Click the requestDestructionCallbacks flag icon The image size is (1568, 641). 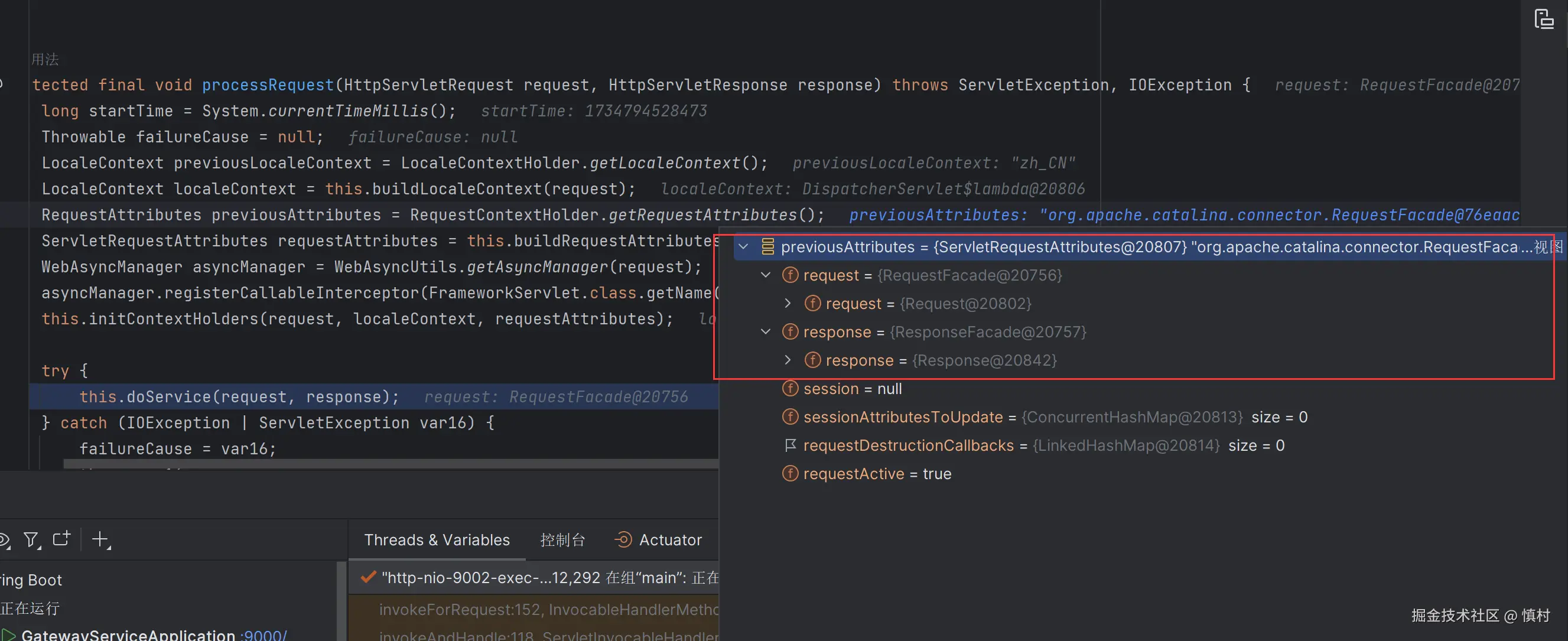pyautogui.click(x=790, y=445)
